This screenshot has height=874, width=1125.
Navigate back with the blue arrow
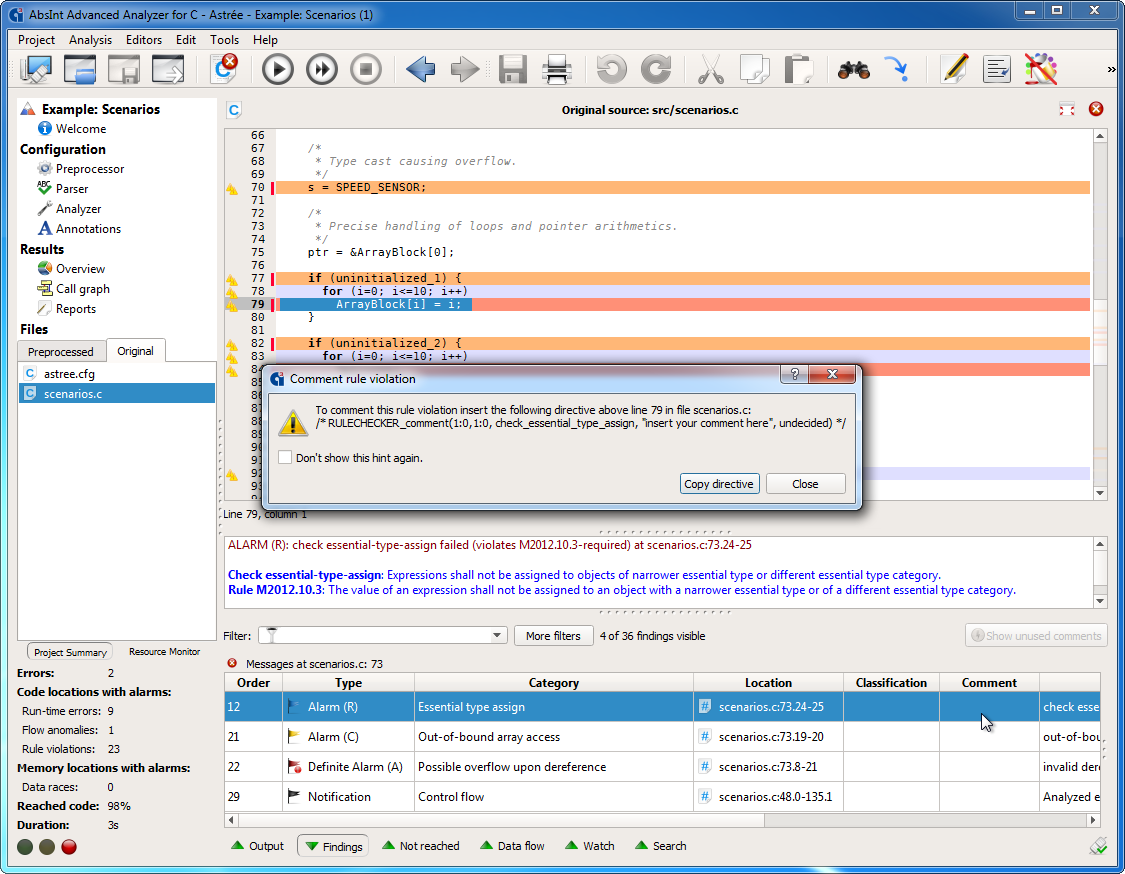tap(420, 70)
